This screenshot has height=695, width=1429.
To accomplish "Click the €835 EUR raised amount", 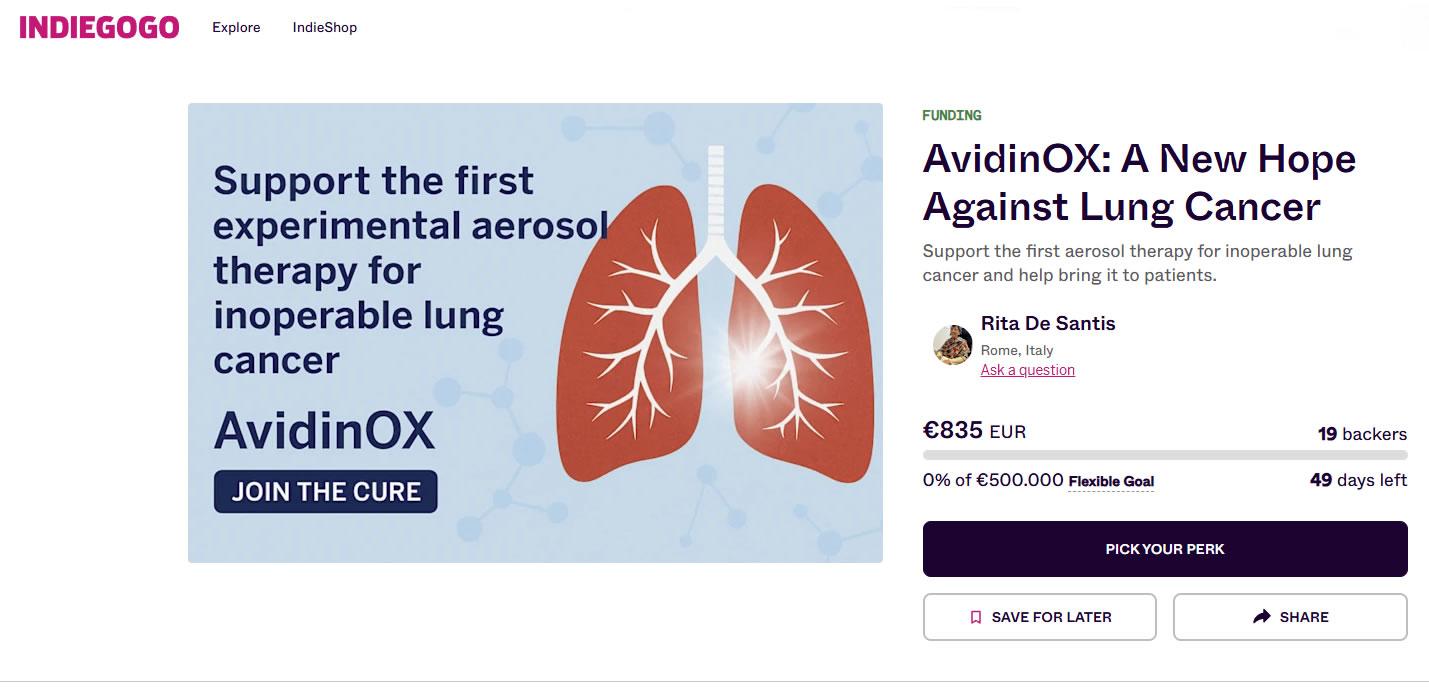I will 974,431.
